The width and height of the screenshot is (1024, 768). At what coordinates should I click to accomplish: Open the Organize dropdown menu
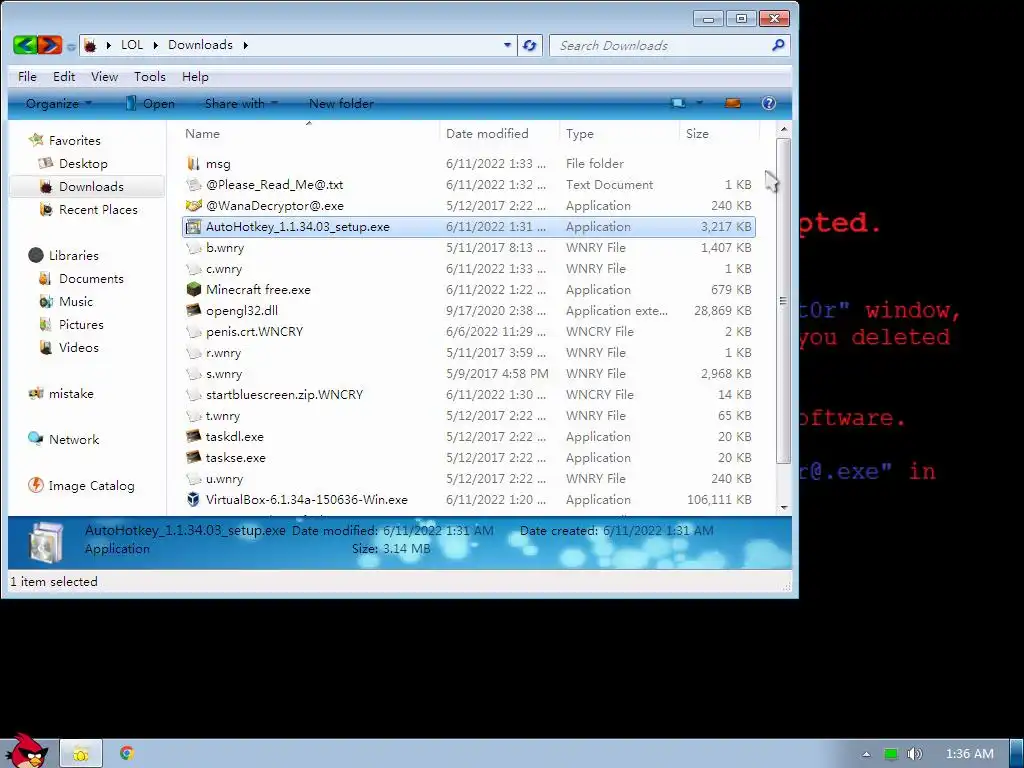click(59, 103)
